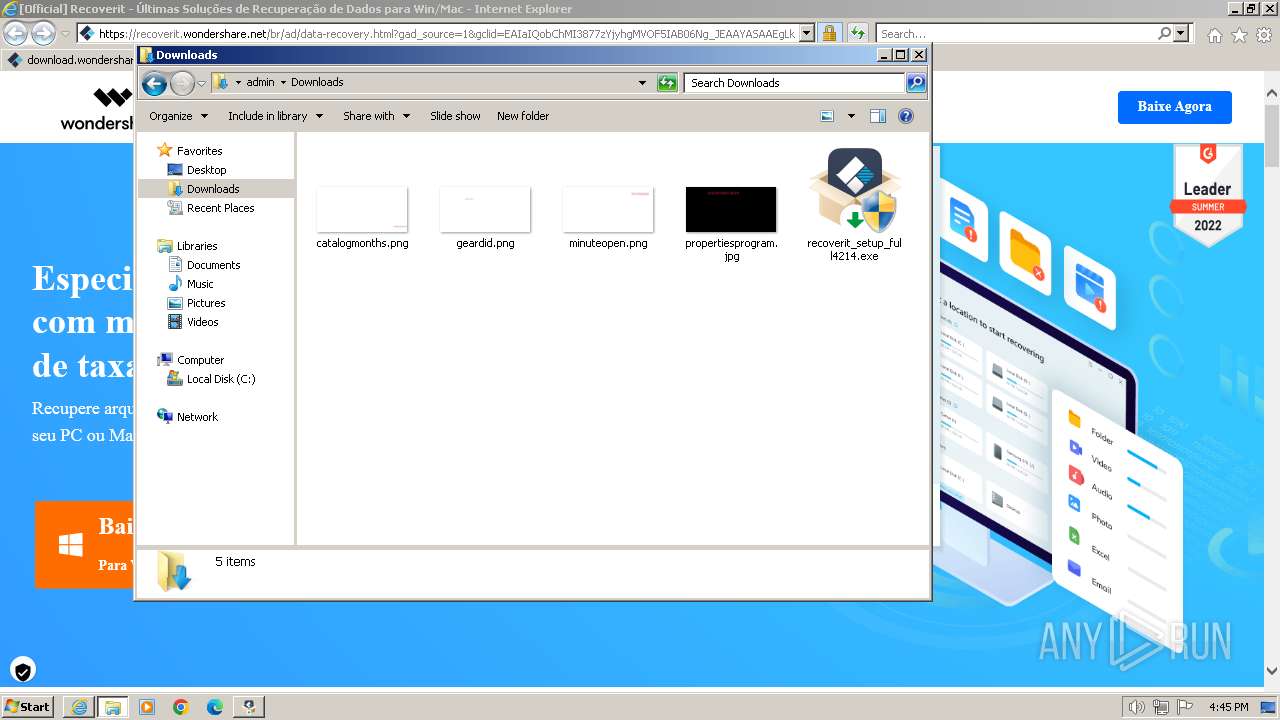This screenshot has height=720, width=1280.
Task: Switch to the download.wondershare tab
Action: point(70,60)
